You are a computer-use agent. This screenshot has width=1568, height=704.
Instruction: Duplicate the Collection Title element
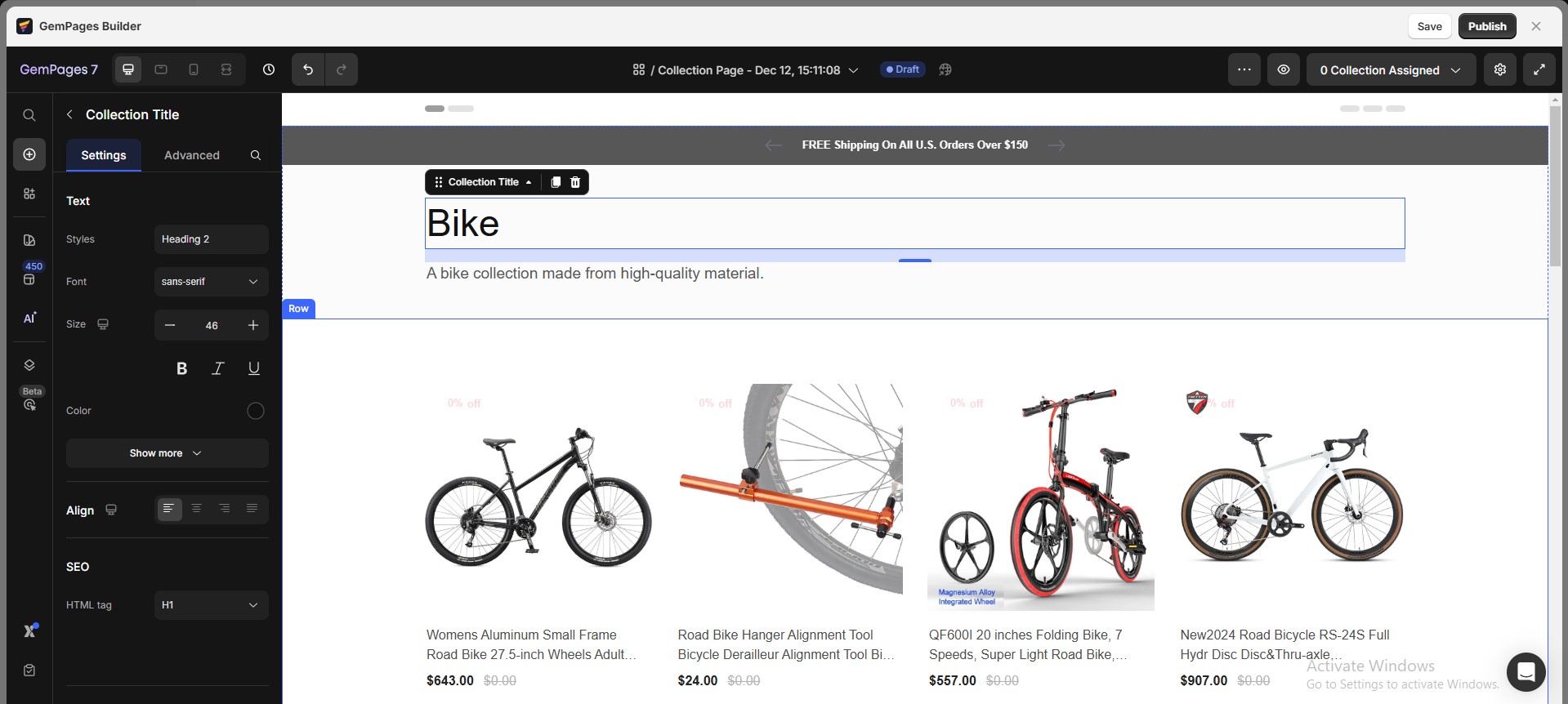(556, 182)
